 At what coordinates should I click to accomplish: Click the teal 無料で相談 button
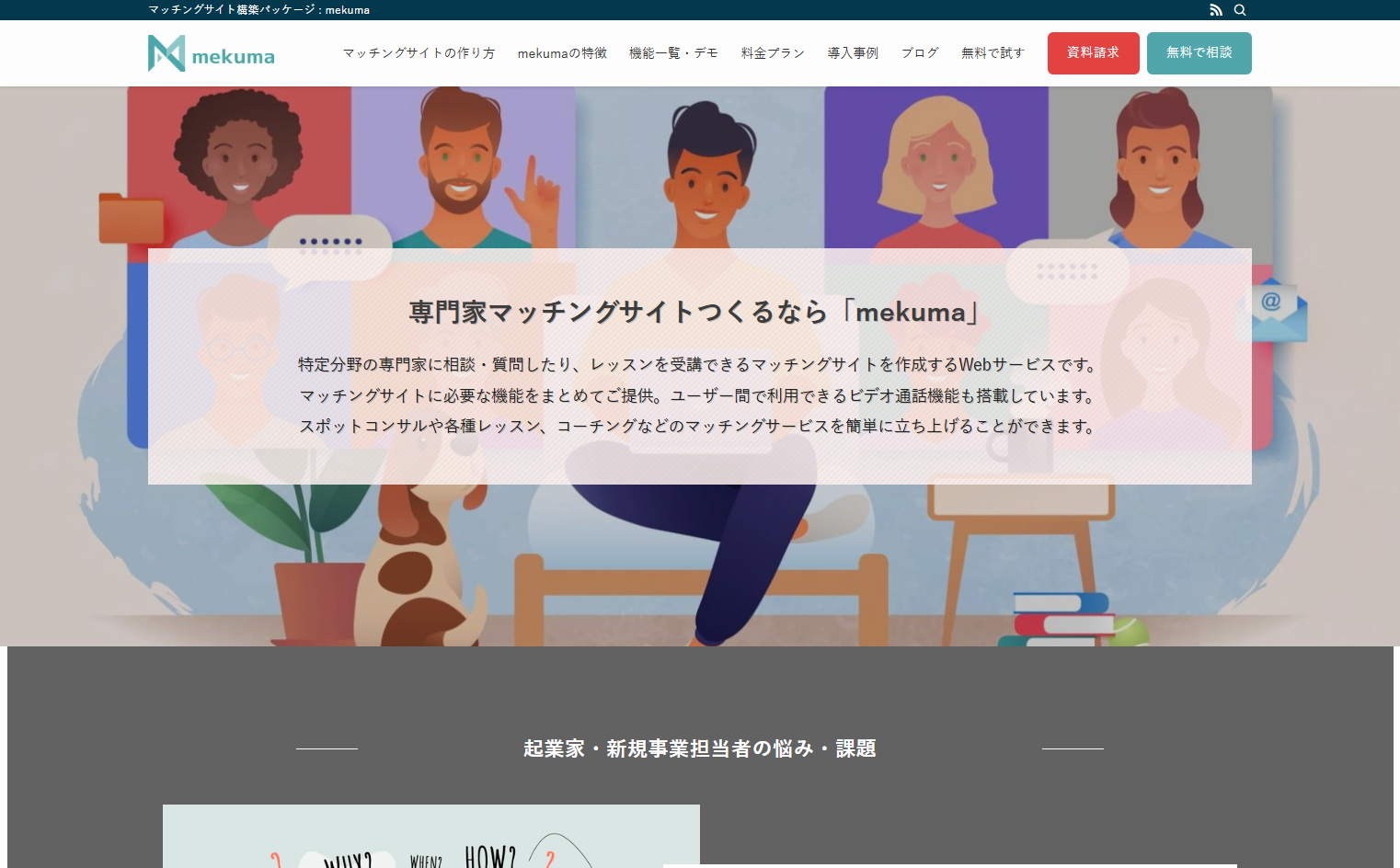click(1199, 53)
